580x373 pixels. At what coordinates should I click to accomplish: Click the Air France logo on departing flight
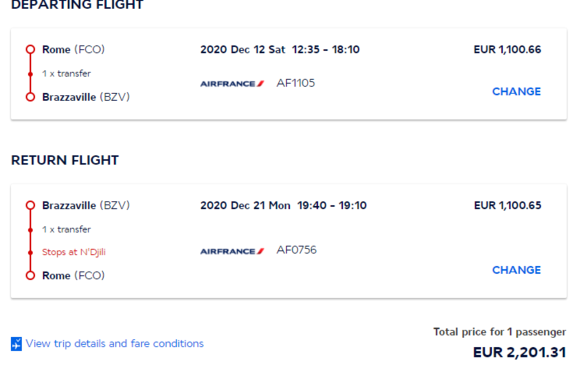click(x=232, y=84)
